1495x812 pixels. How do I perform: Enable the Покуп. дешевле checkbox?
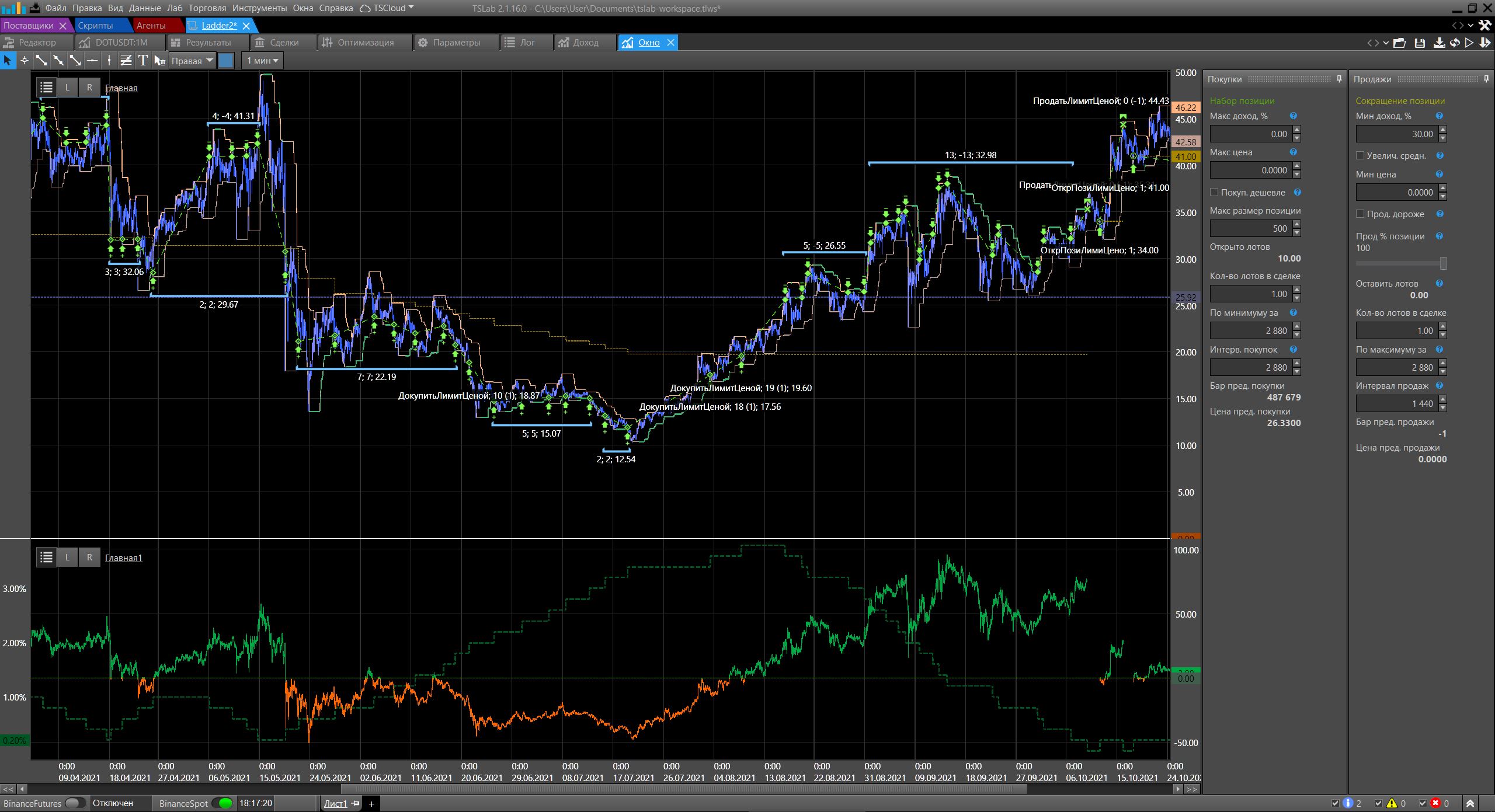click(x=1214, y=192)
